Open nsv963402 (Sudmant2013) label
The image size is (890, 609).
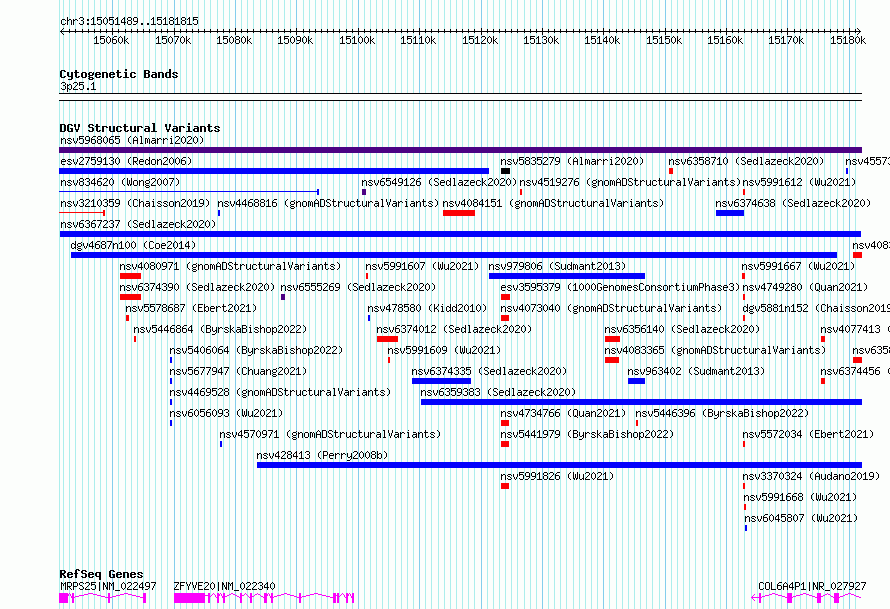click(696, 371)
